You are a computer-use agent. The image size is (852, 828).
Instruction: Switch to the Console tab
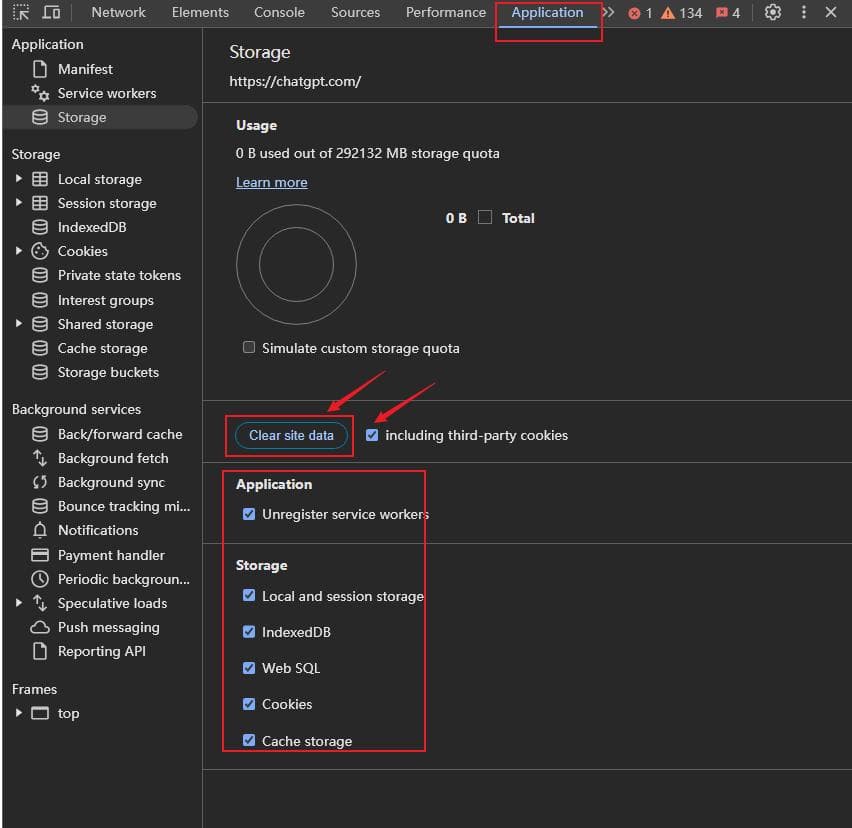(279, 12)
